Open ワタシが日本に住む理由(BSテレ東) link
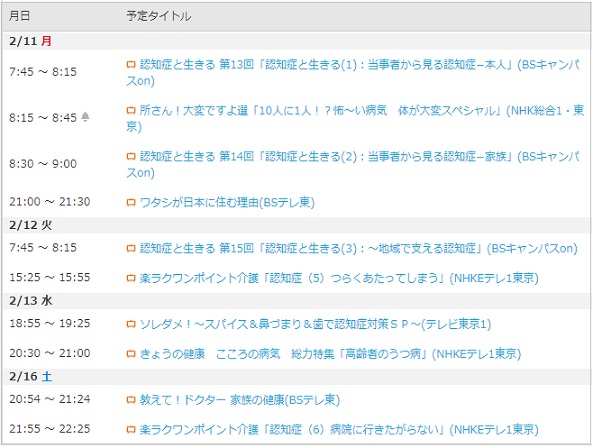This screenshot has height=448, width=593. point(227,203)
